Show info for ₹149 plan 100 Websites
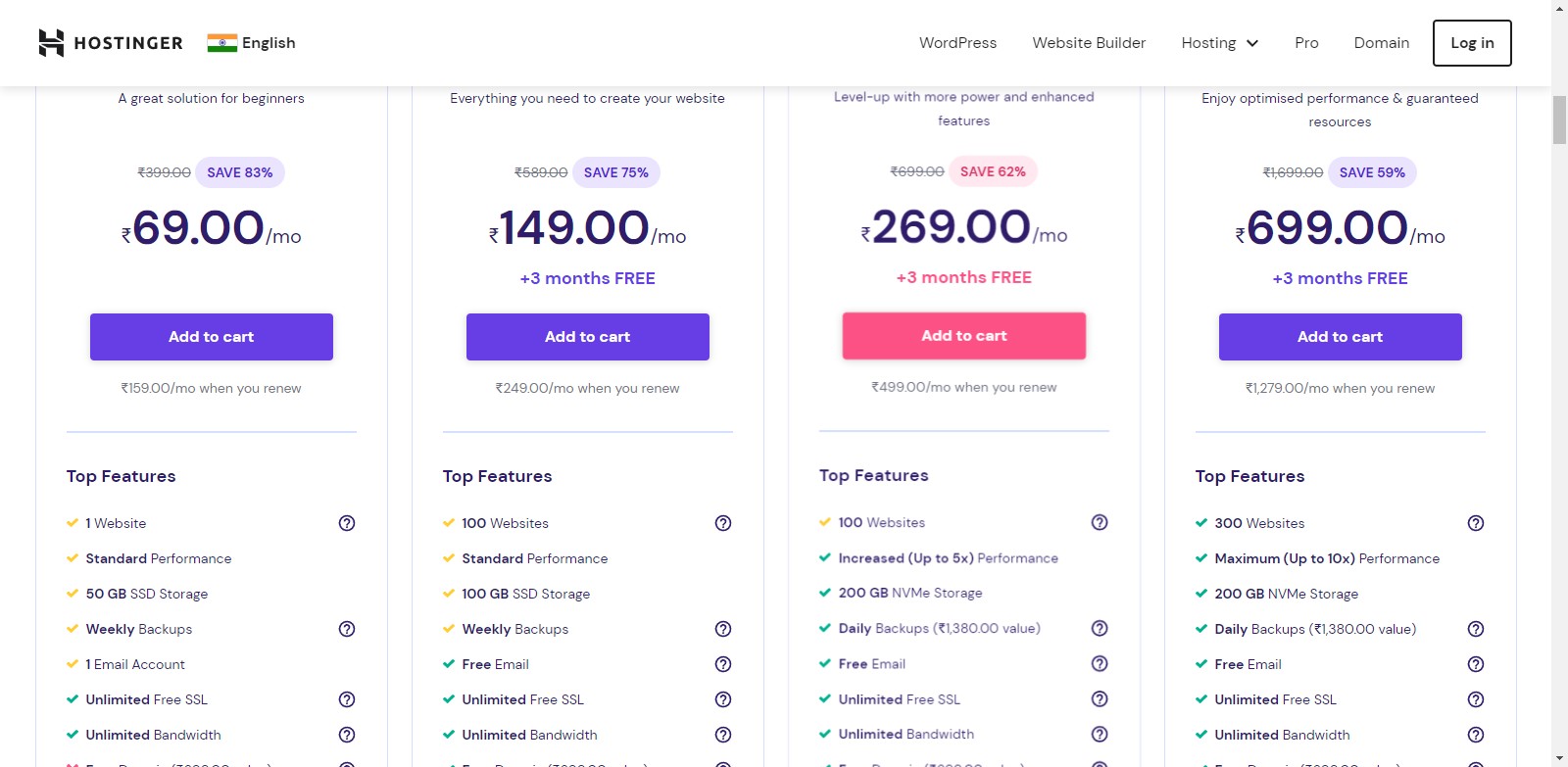 tap(723, 523)
